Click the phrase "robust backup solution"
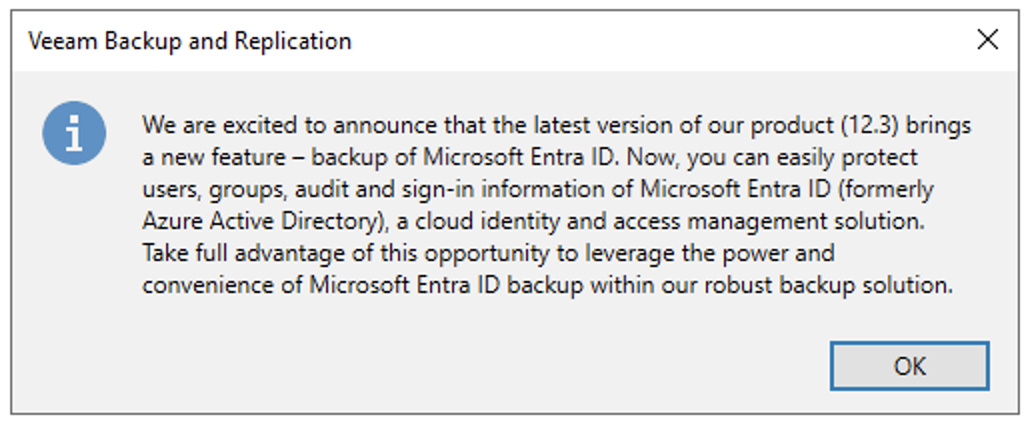The image size is (1028, 432). pyautogui.click(x=828, y=285)
